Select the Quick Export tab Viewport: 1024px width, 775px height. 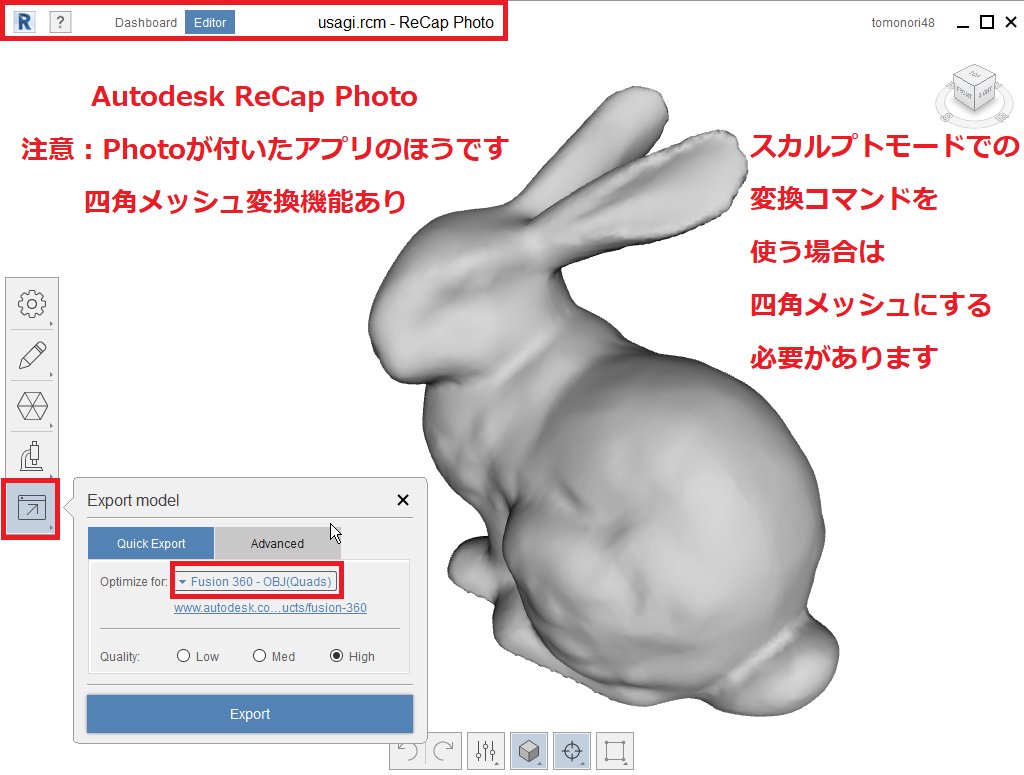pos(151,543)
